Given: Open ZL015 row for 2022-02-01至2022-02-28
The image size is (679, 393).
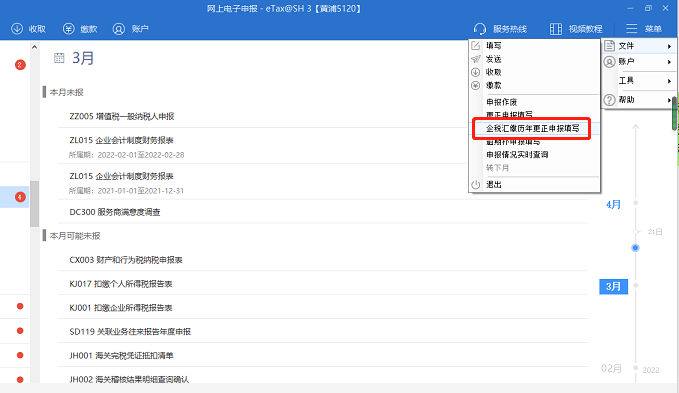Looking at the screenshot, I should click(x=323, y=146).
